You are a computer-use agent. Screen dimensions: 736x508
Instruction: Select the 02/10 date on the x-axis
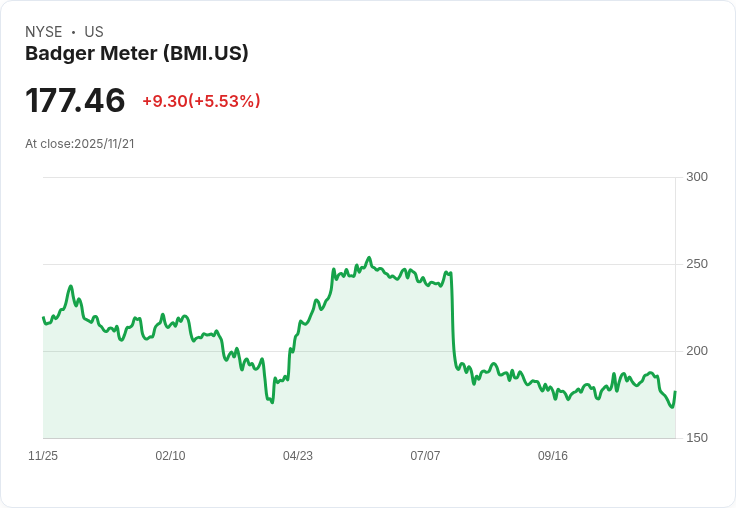click(x=170, y=456)
